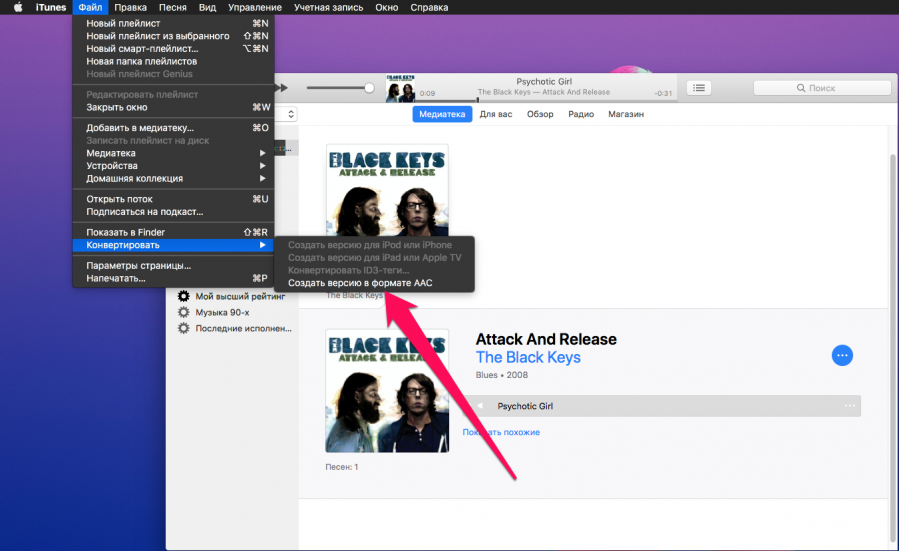Viewport: 899px width, 551px height.
Task: Adjust the volume slider knob
Action: [x=369, y=88]
